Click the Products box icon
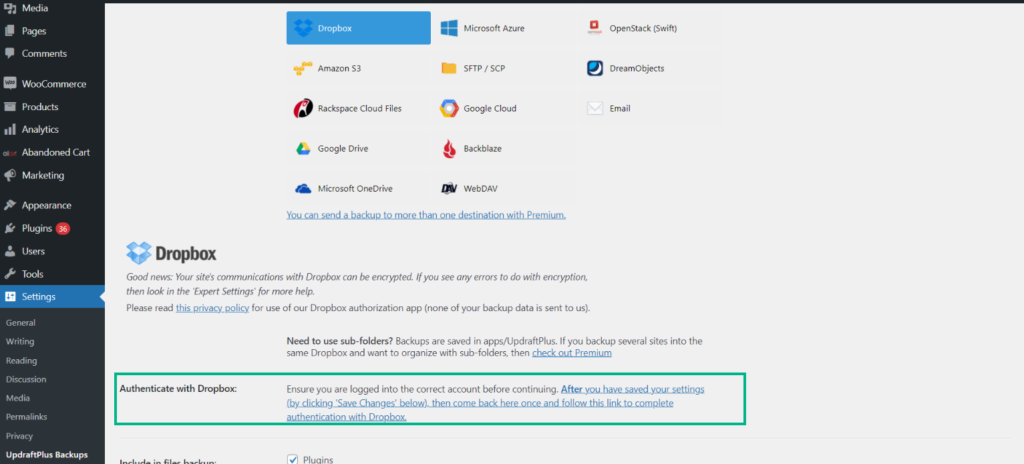1024x464 pixels. 10,107
